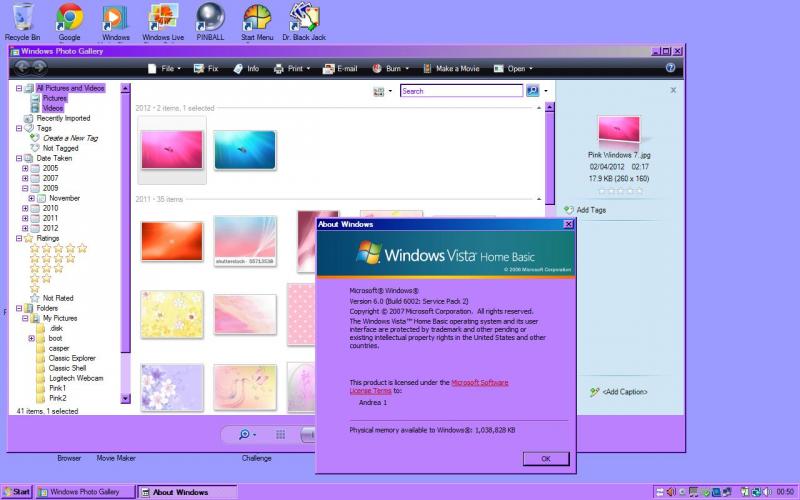
Task: Open Windows Live desktop shortcut
Action: point(163,21)
